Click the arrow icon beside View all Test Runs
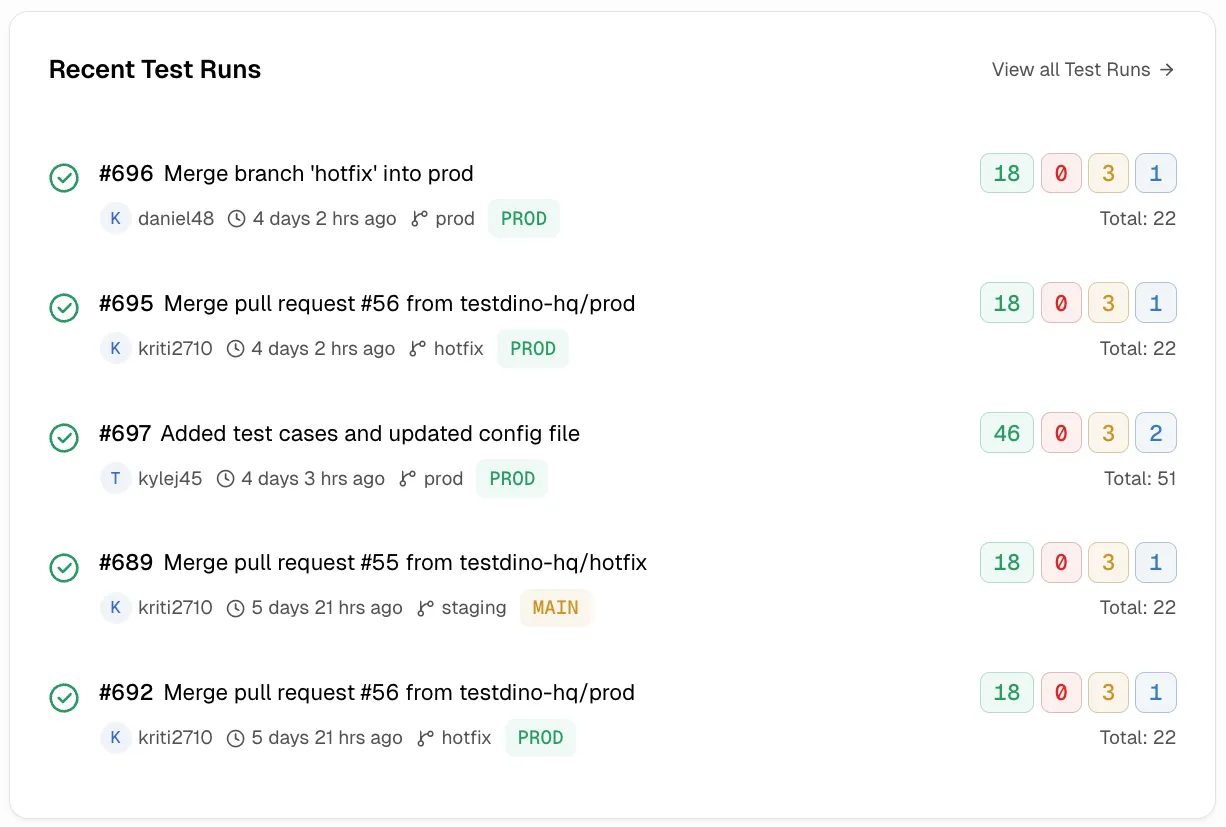 coord(1166,69)
